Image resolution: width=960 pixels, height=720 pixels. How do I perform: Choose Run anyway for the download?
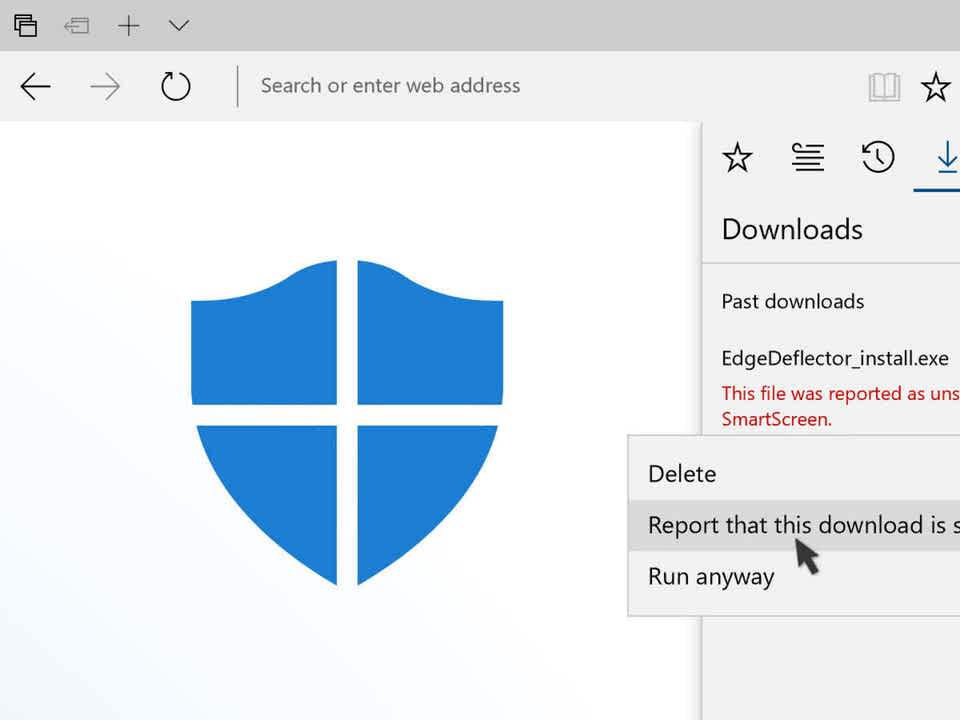point(711,576)
